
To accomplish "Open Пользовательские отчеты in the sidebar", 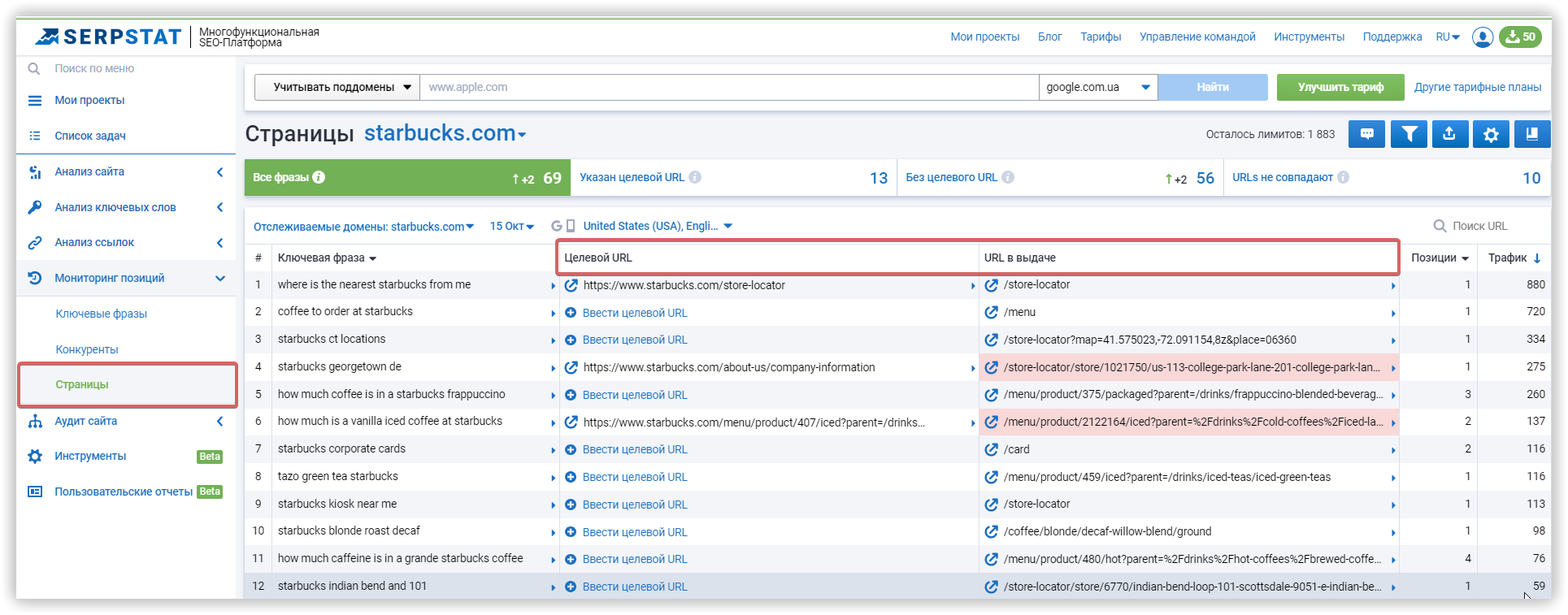I will click(x=124, y=492).
